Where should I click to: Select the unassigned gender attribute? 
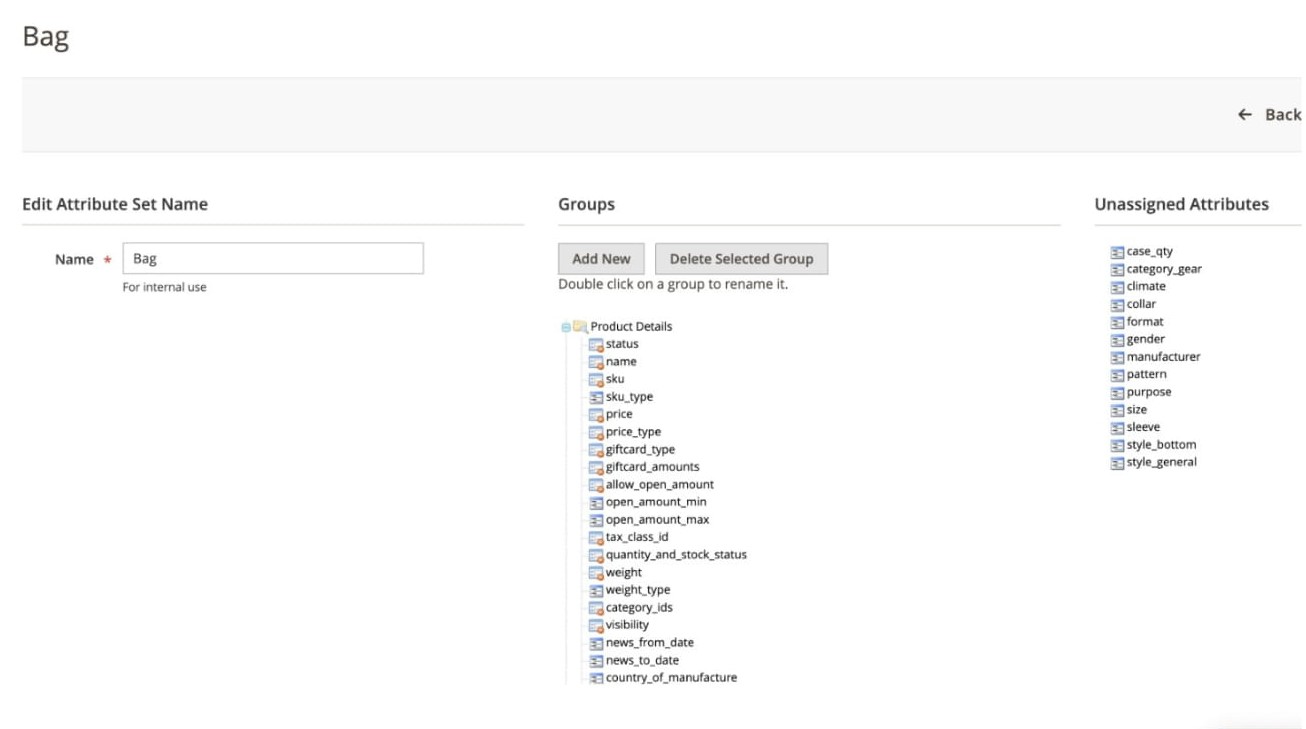click(1146, 339)
